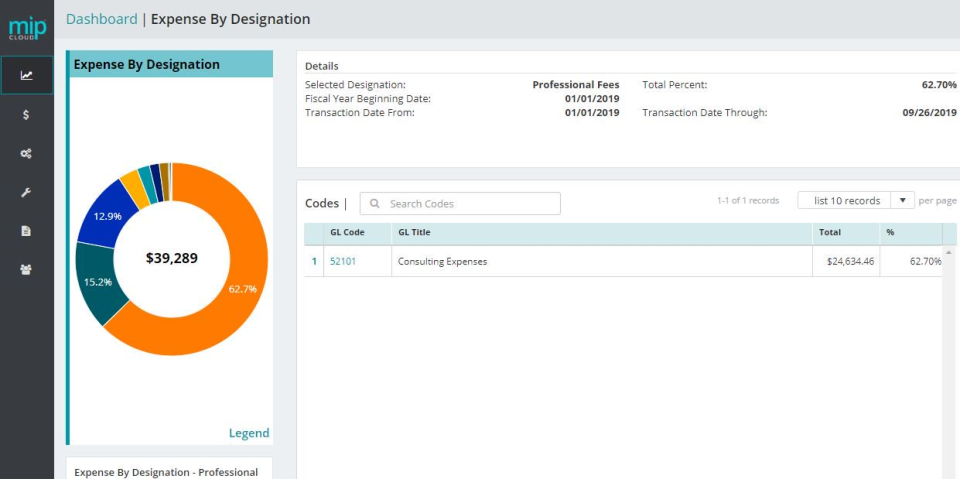This screenshot has height=479, width=960.
Task: Open the document reports sidebar icon
Action: [x=26, y=231]
